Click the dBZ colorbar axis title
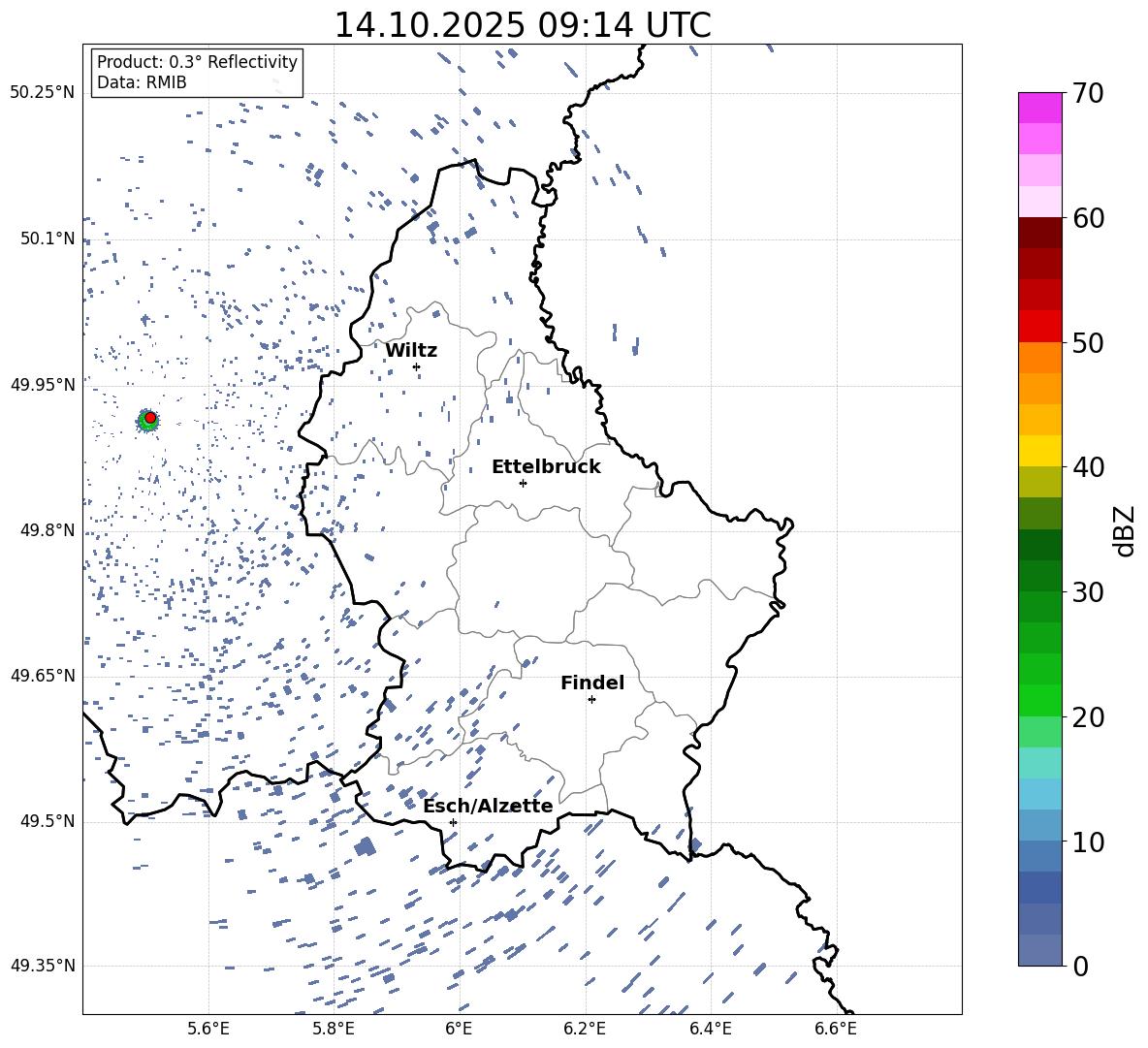The height and width of the screenshot is (1048, 1148). tap(1124, 530)
